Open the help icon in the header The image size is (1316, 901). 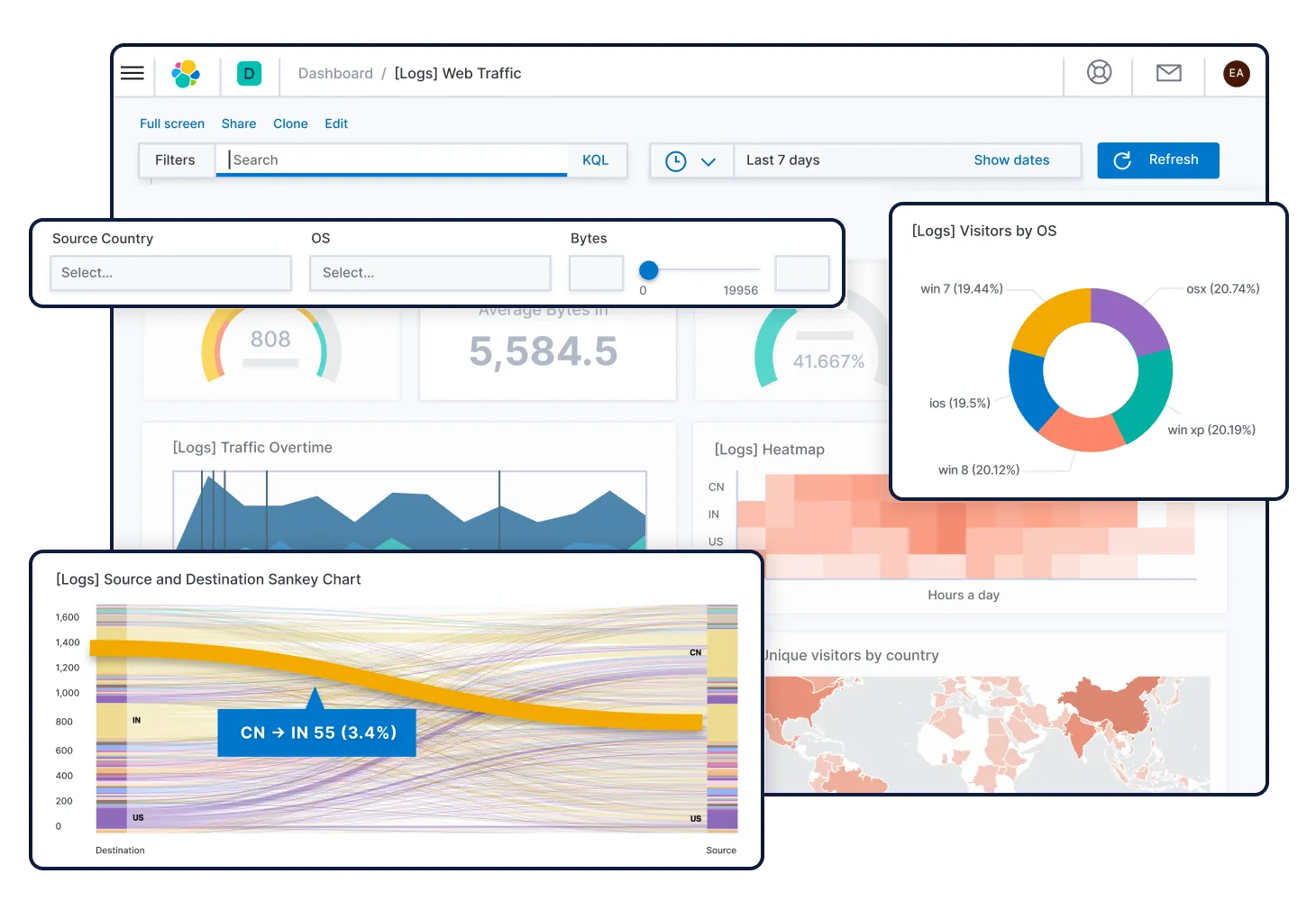pos(1098,73)
